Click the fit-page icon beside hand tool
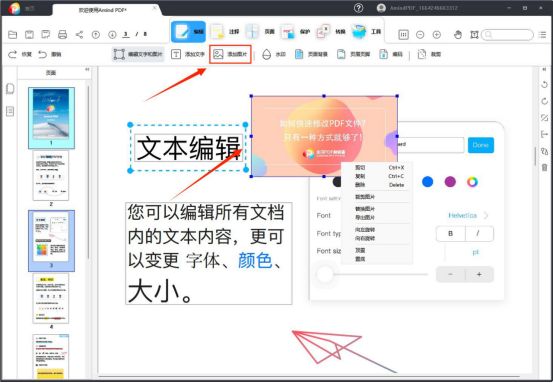The image size is (553, 383). 474,35
